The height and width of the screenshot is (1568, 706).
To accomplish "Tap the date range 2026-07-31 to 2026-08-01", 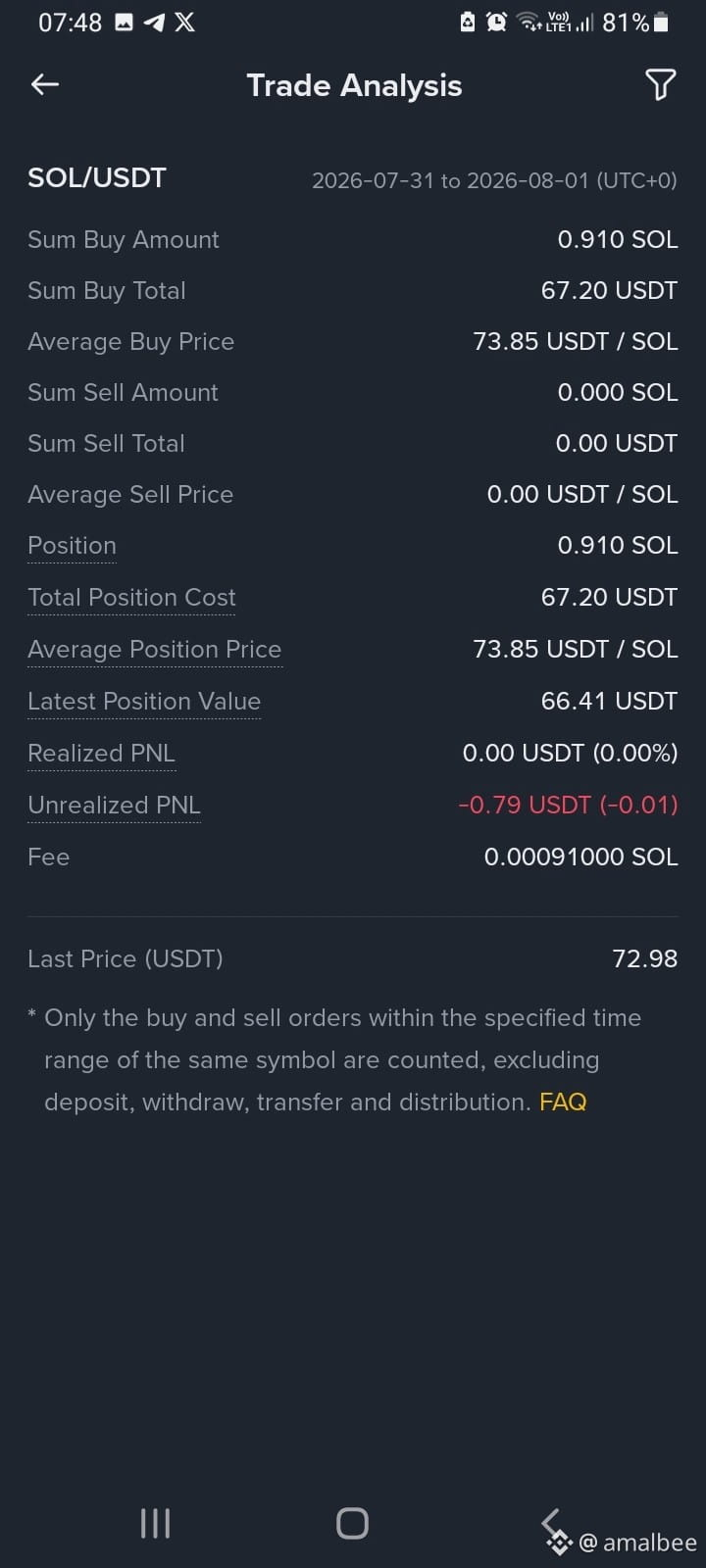I will coord(494,180).
